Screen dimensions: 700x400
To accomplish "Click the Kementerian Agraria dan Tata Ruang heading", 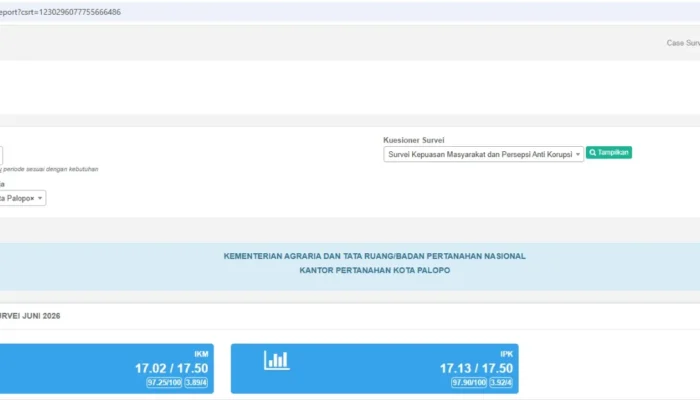I will (x=375, y=256).
